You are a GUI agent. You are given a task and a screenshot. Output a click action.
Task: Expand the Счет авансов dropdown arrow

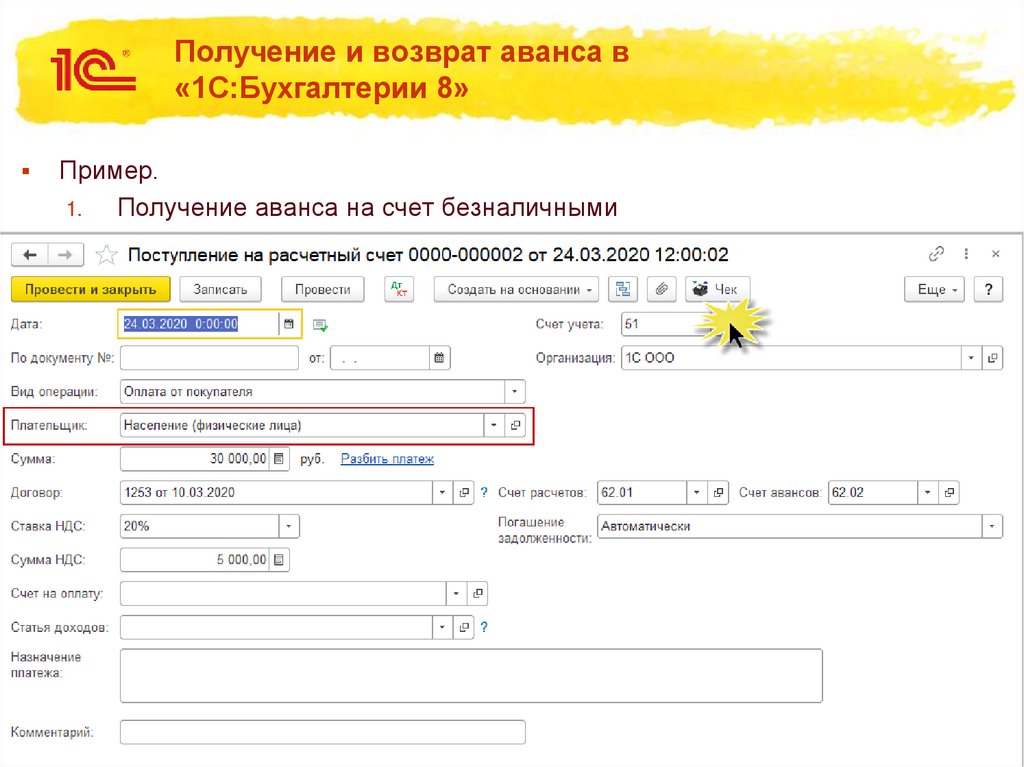(x=928, y=493)
